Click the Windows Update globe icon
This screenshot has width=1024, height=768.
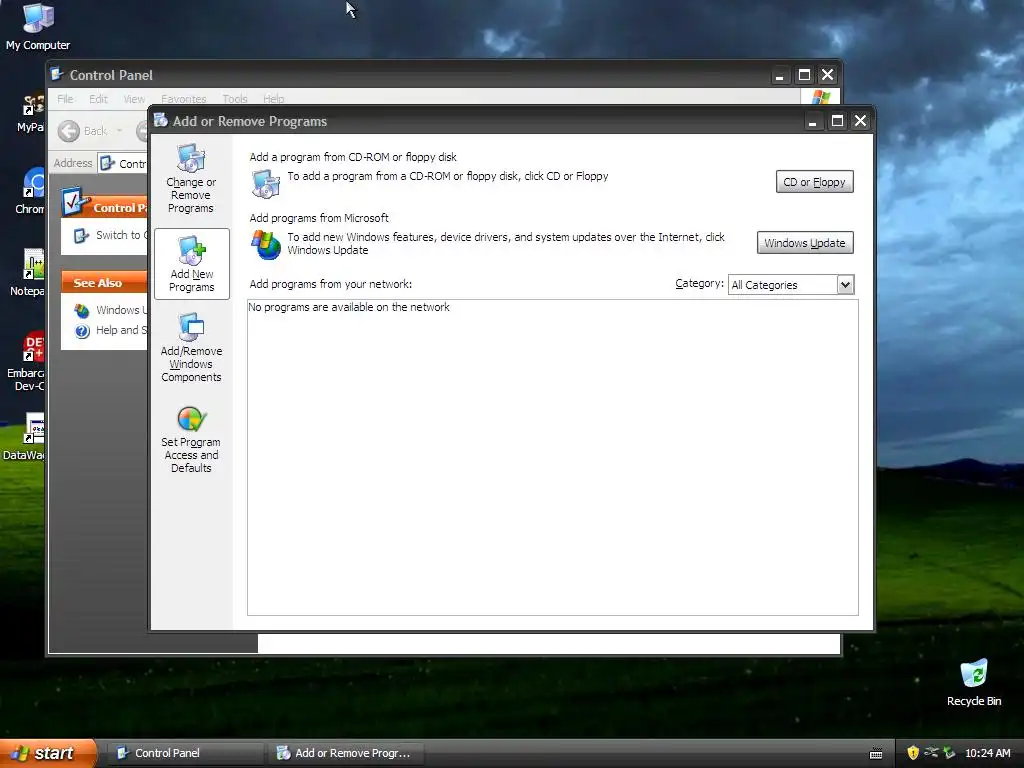(266, 245)
